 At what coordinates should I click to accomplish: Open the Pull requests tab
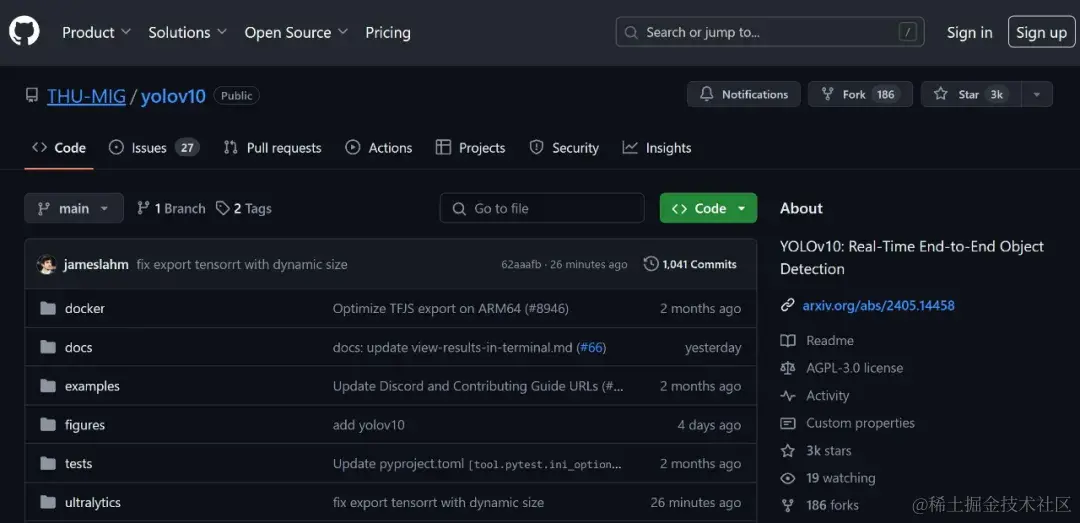(x=272, y=148)
